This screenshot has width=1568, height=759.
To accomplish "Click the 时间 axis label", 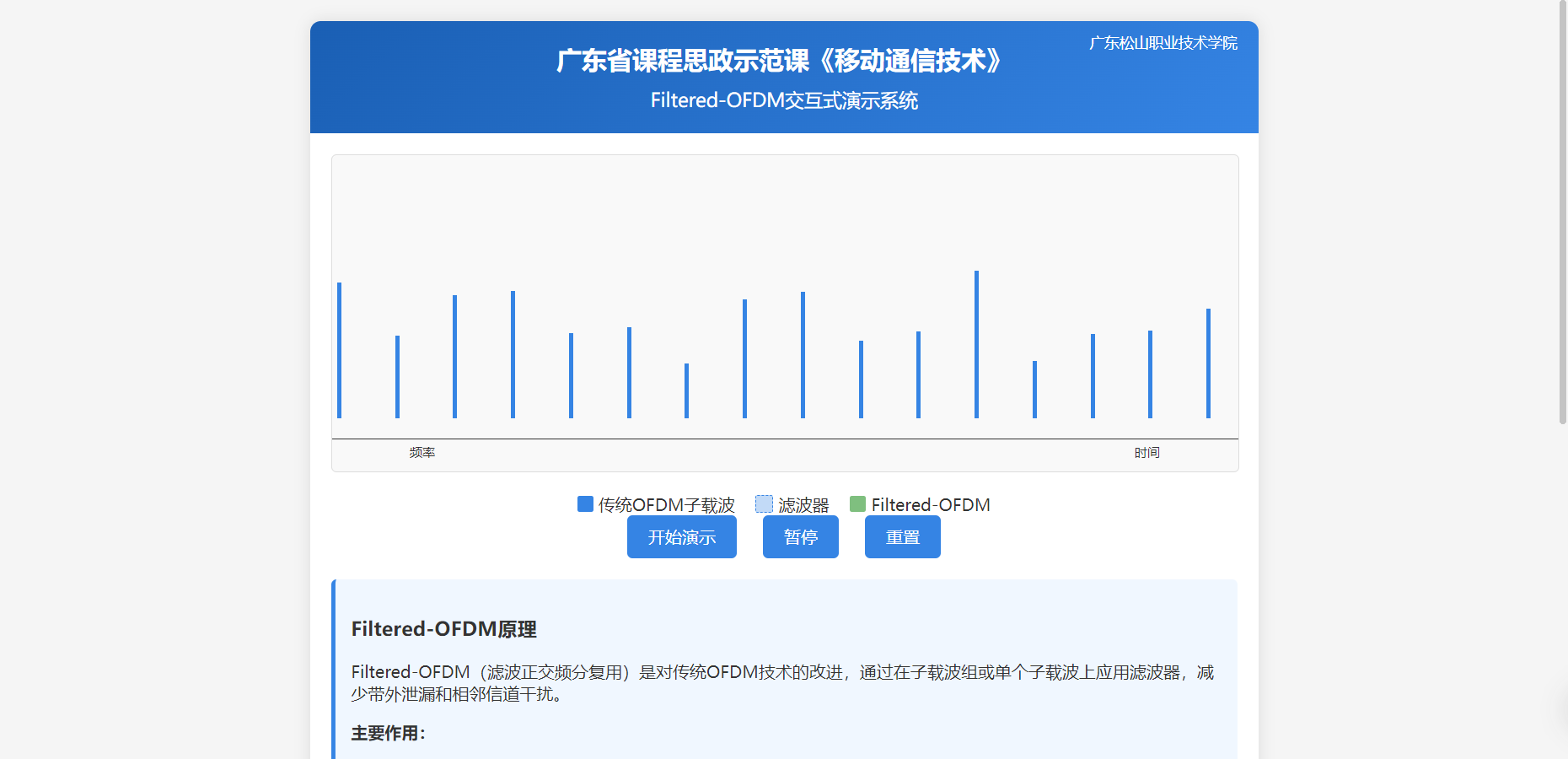I will [x=1146, y=453].
